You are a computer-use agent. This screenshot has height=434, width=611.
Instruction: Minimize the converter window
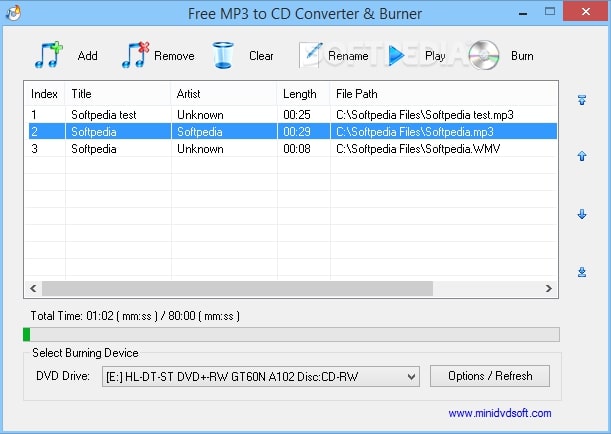(523, 13)
